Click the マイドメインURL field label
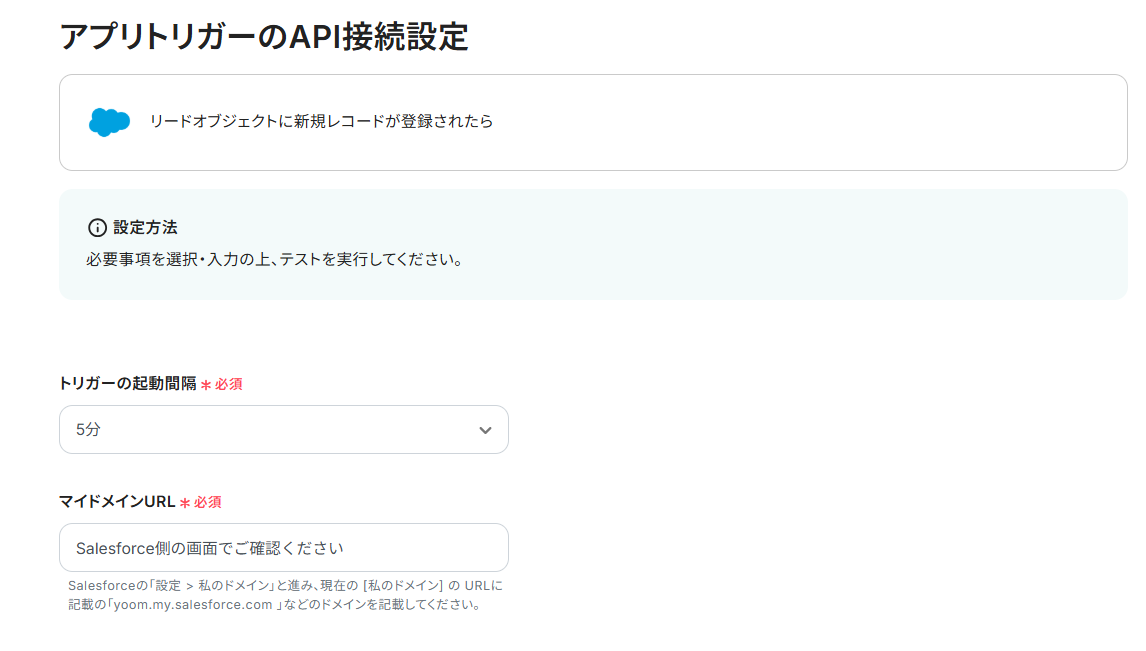This screenshot has height=651, width=1146. [x=117, y=502]
